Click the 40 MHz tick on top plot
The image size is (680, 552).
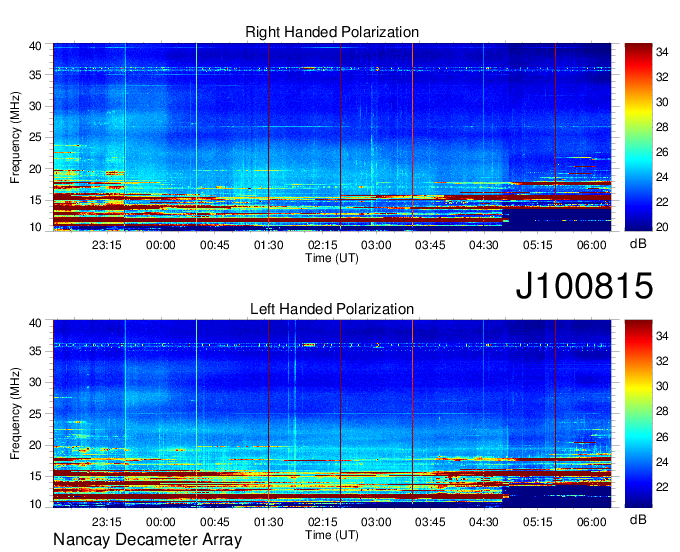[x=35, y=46]
